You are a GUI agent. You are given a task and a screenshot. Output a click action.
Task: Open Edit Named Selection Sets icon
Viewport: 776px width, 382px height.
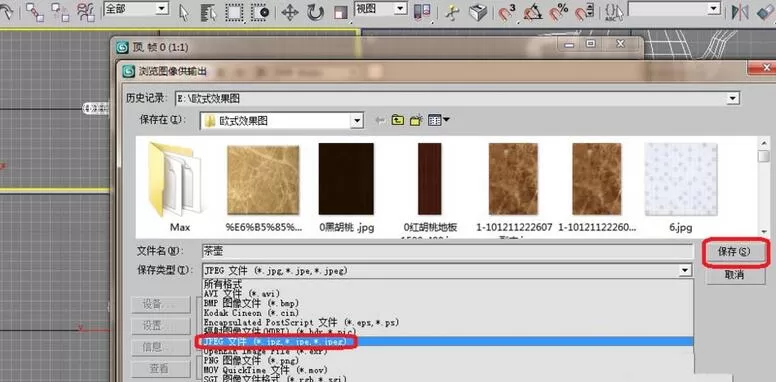614,12
